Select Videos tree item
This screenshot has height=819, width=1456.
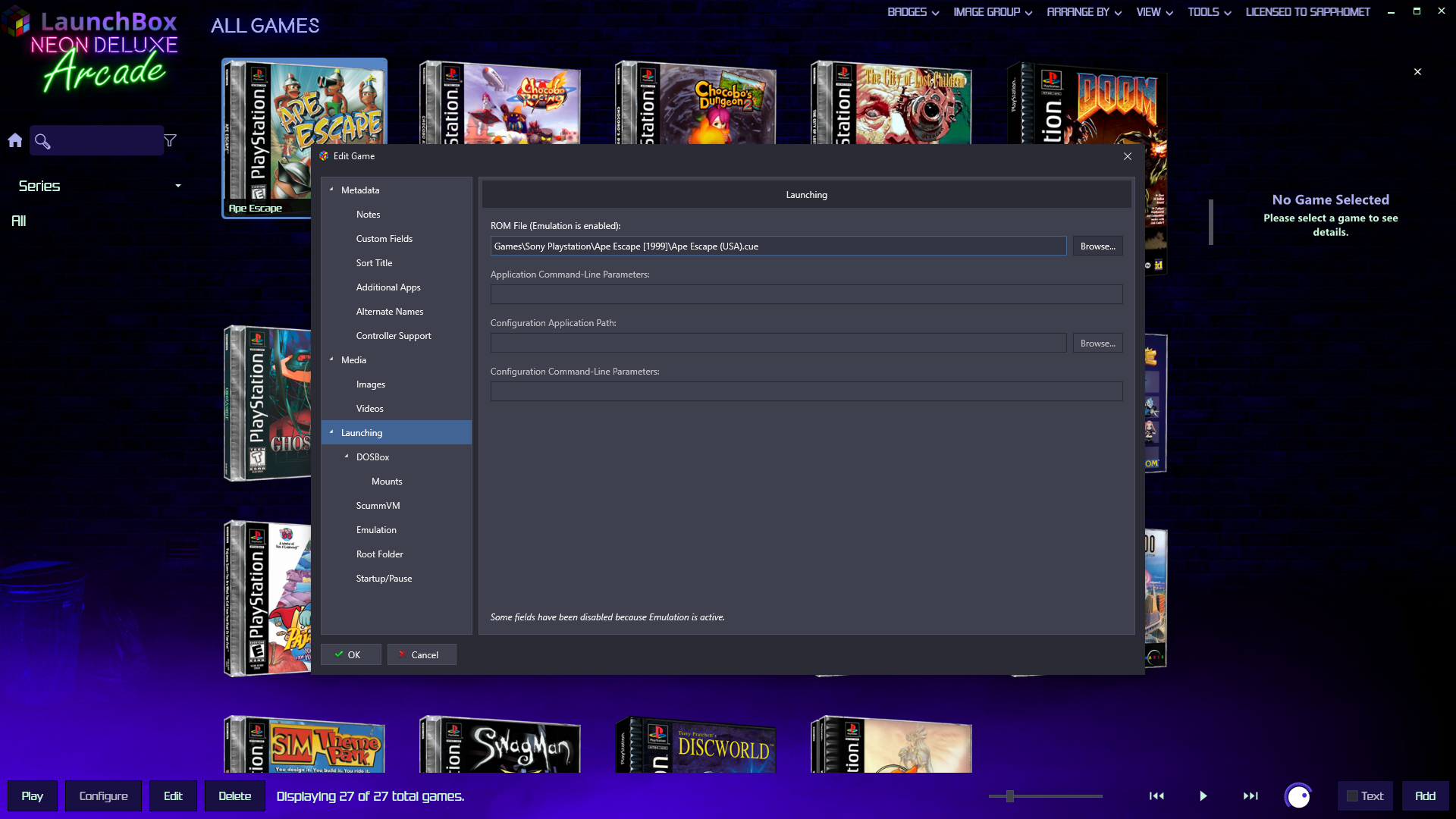click(x=370, y=409)
